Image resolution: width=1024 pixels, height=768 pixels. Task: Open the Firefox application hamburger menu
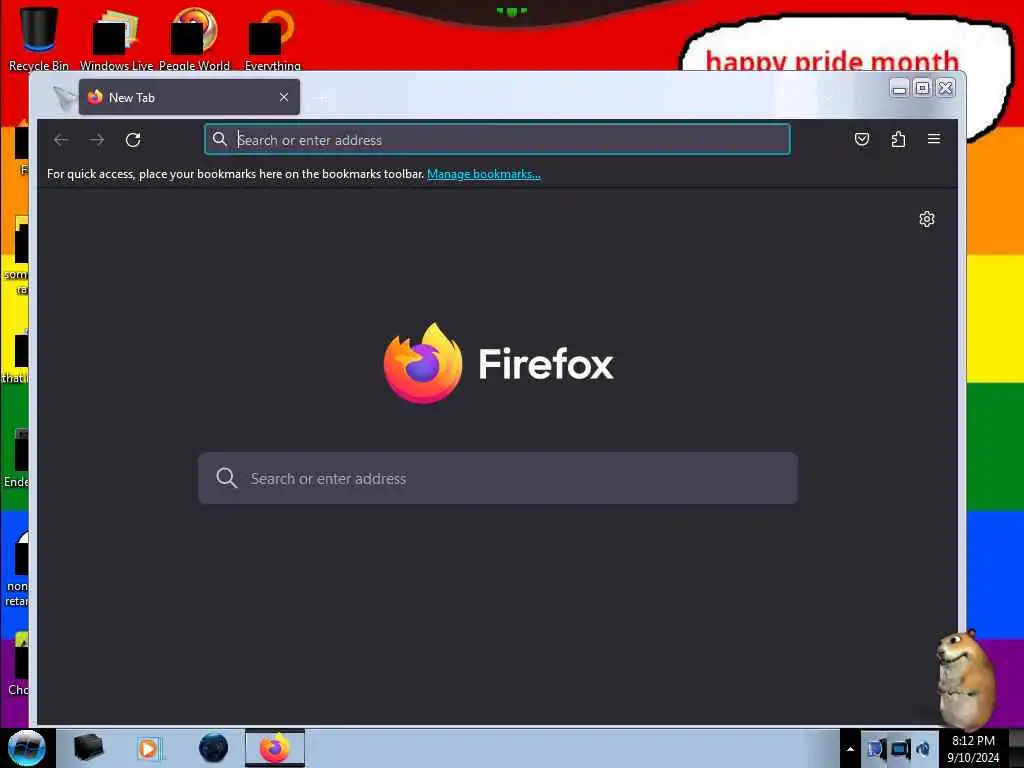(x=934, y=139)
